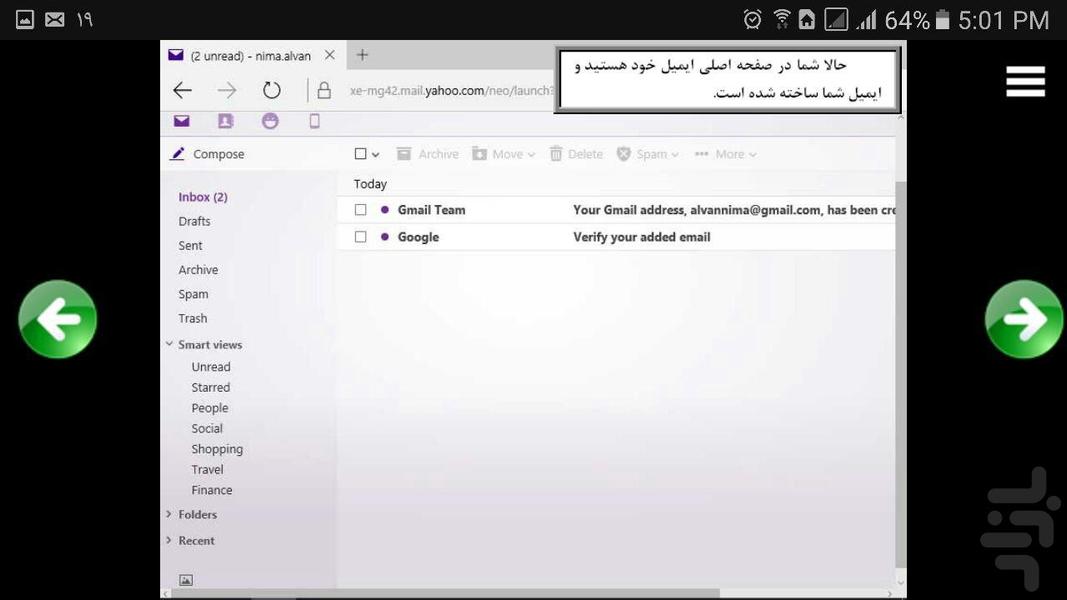The image size is (1067, 600).
Task: Open the Sent folder
Action: [191, 246]
